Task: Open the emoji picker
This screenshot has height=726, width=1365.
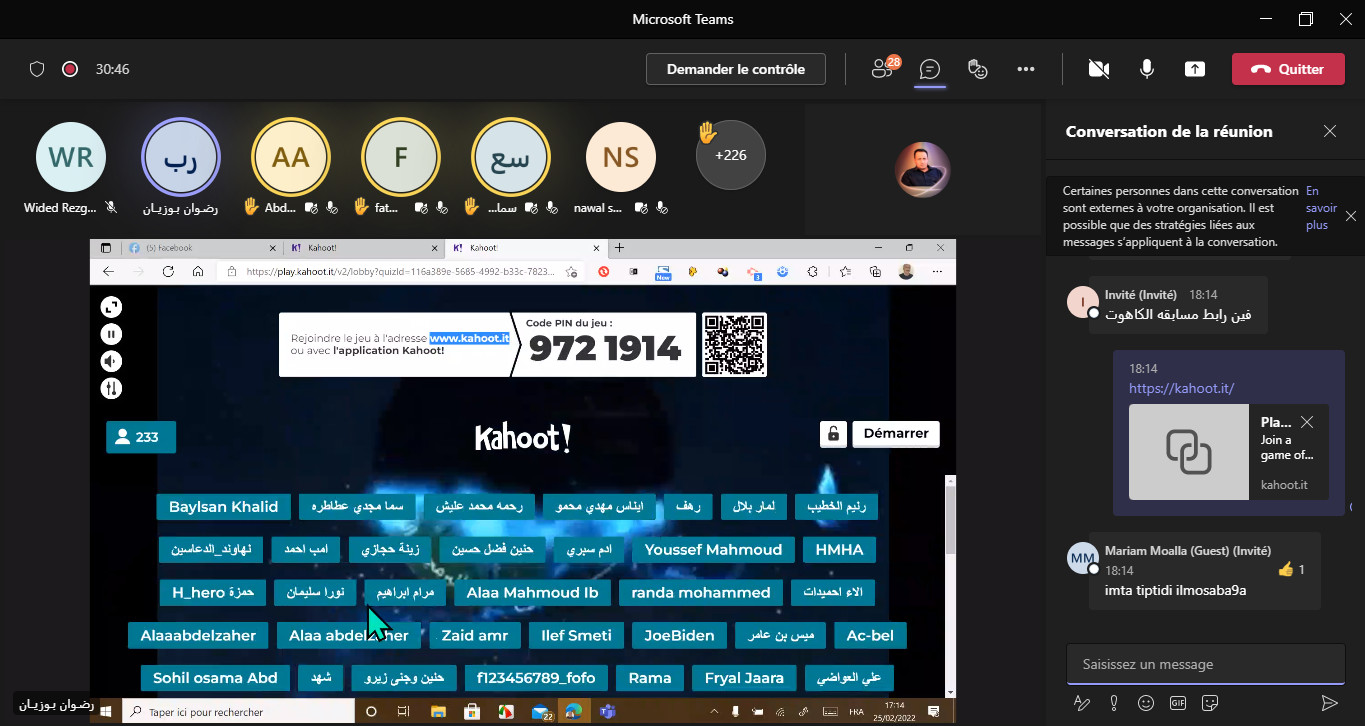Action: pyautogui.click(x=1146, y=703)
